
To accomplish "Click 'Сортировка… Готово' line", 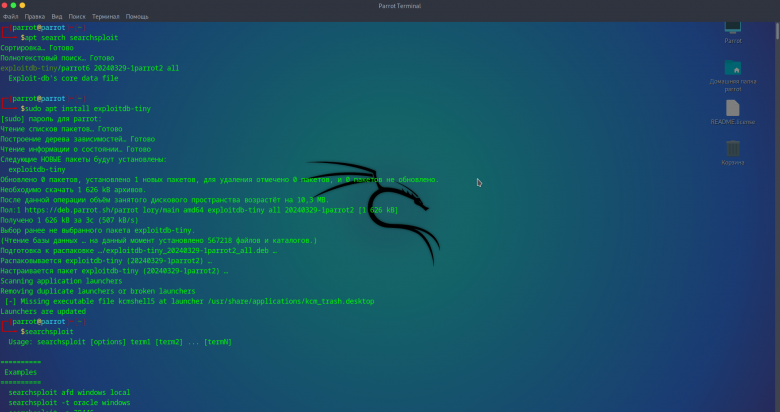I will (37, 48).
